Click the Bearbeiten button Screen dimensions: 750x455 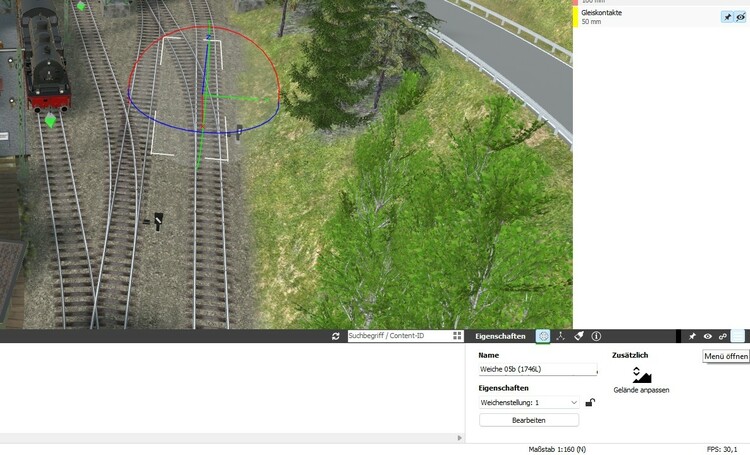tap(529, 420)
